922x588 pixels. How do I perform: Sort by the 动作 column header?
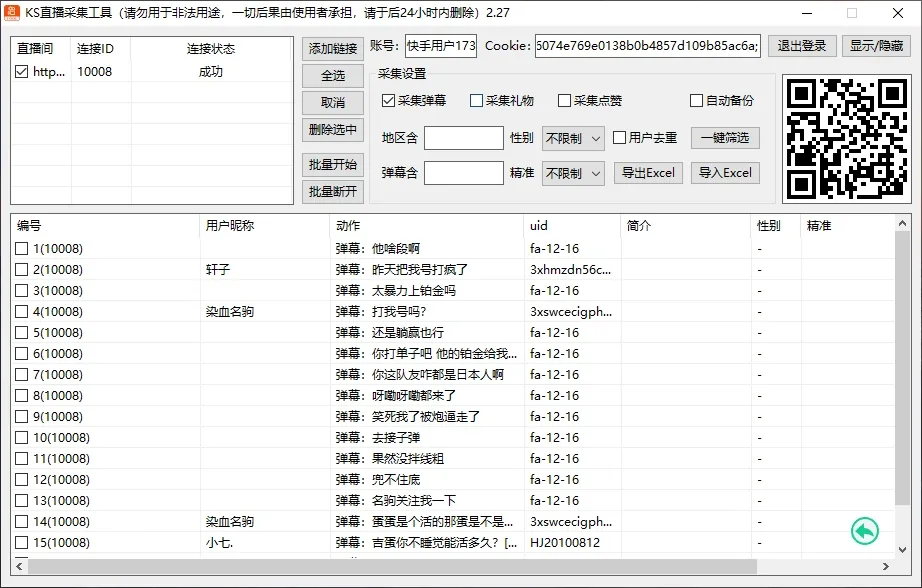427,226
